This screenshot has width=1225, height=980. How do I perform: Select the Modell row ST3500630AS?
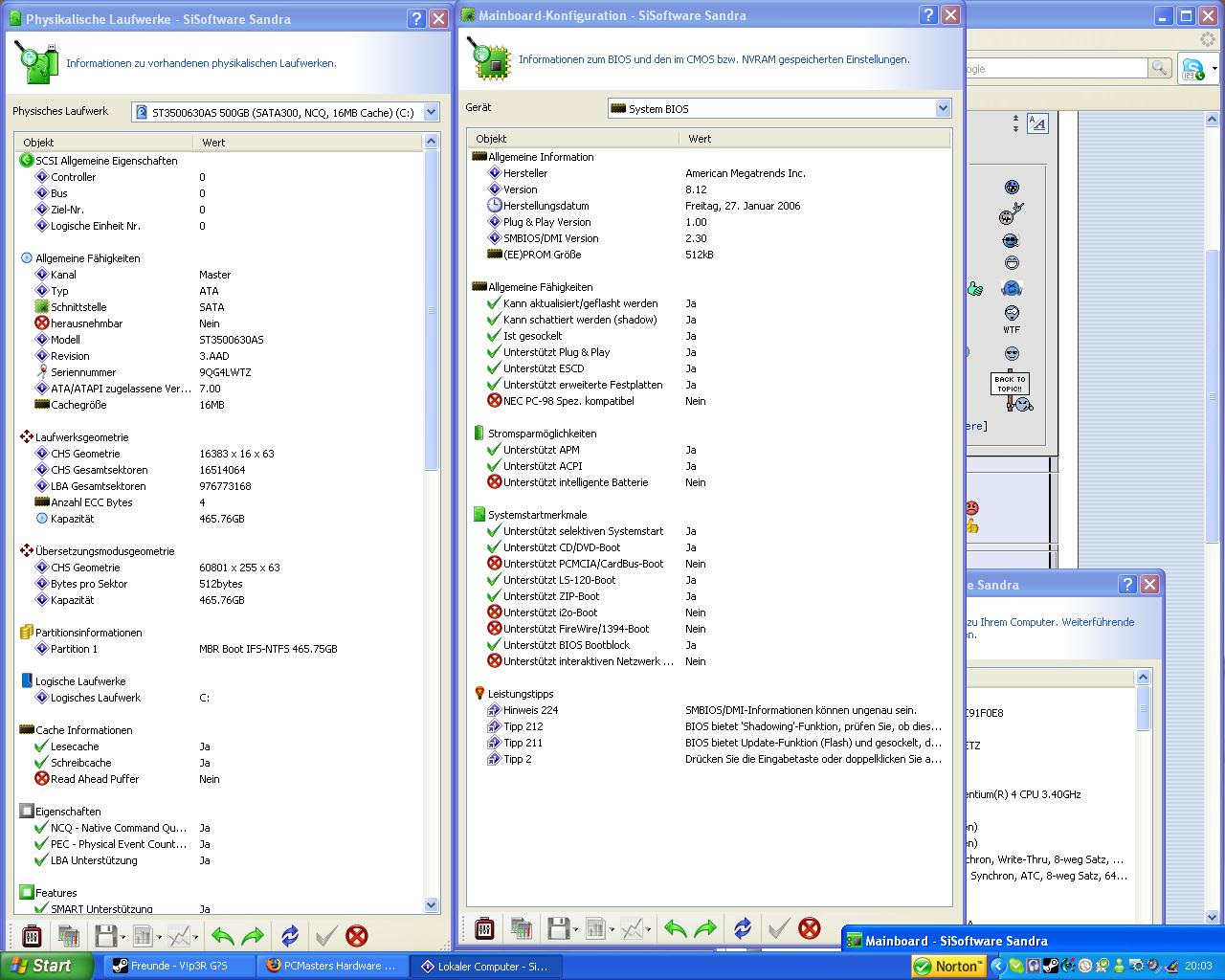coord(218,340)
